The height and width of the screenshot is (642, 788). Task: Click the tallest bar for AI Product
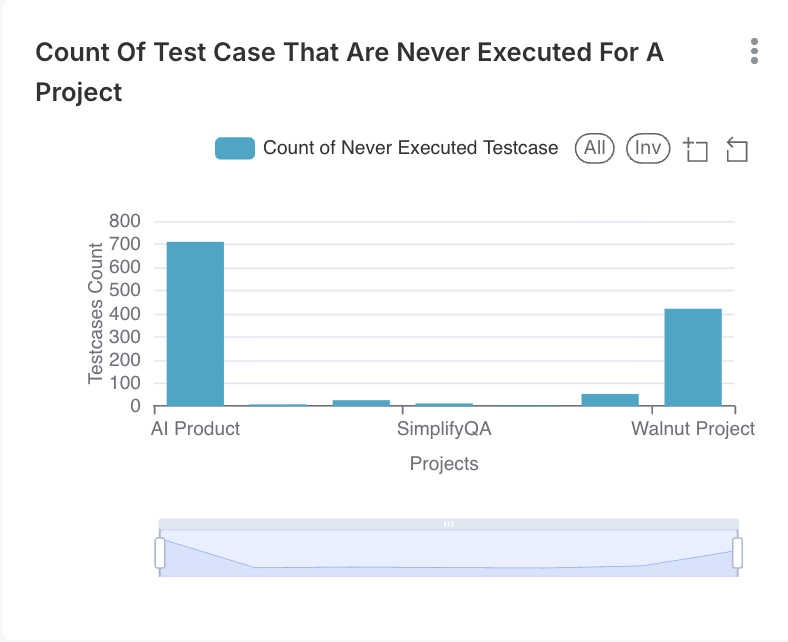pyautogui.click(x=195, y=324)
